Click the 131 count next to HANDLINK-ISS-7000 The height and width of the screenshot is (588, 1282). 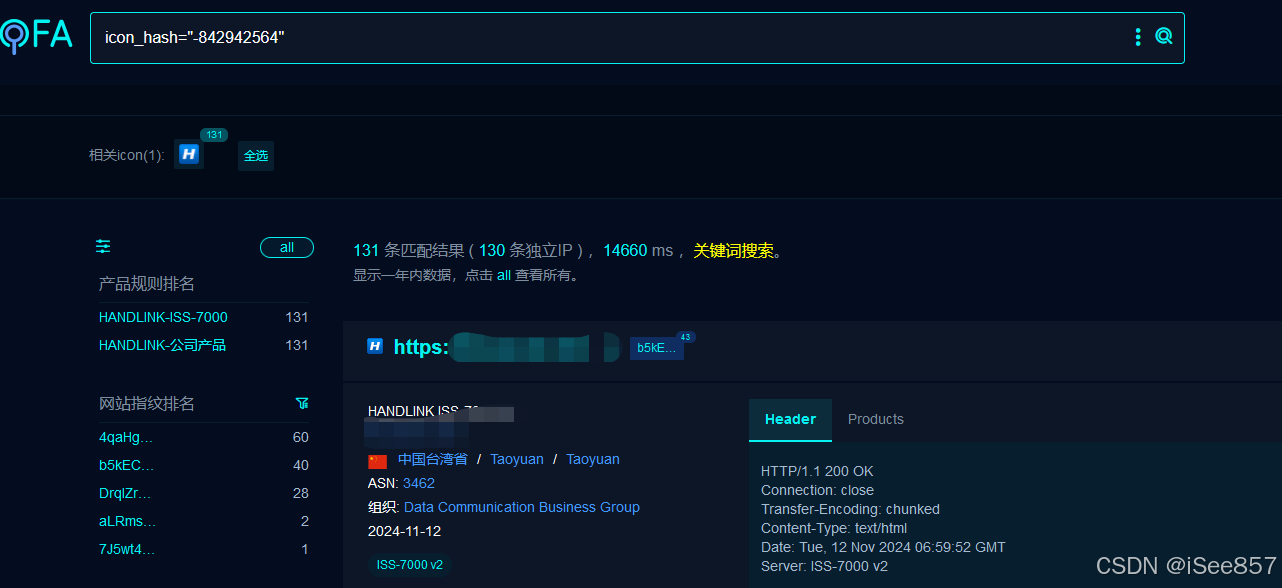click(297, 317)
